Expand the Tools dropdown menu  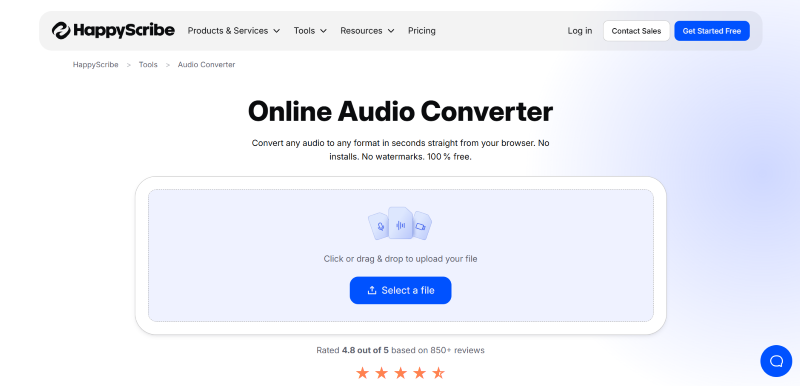tap(310, 31)
